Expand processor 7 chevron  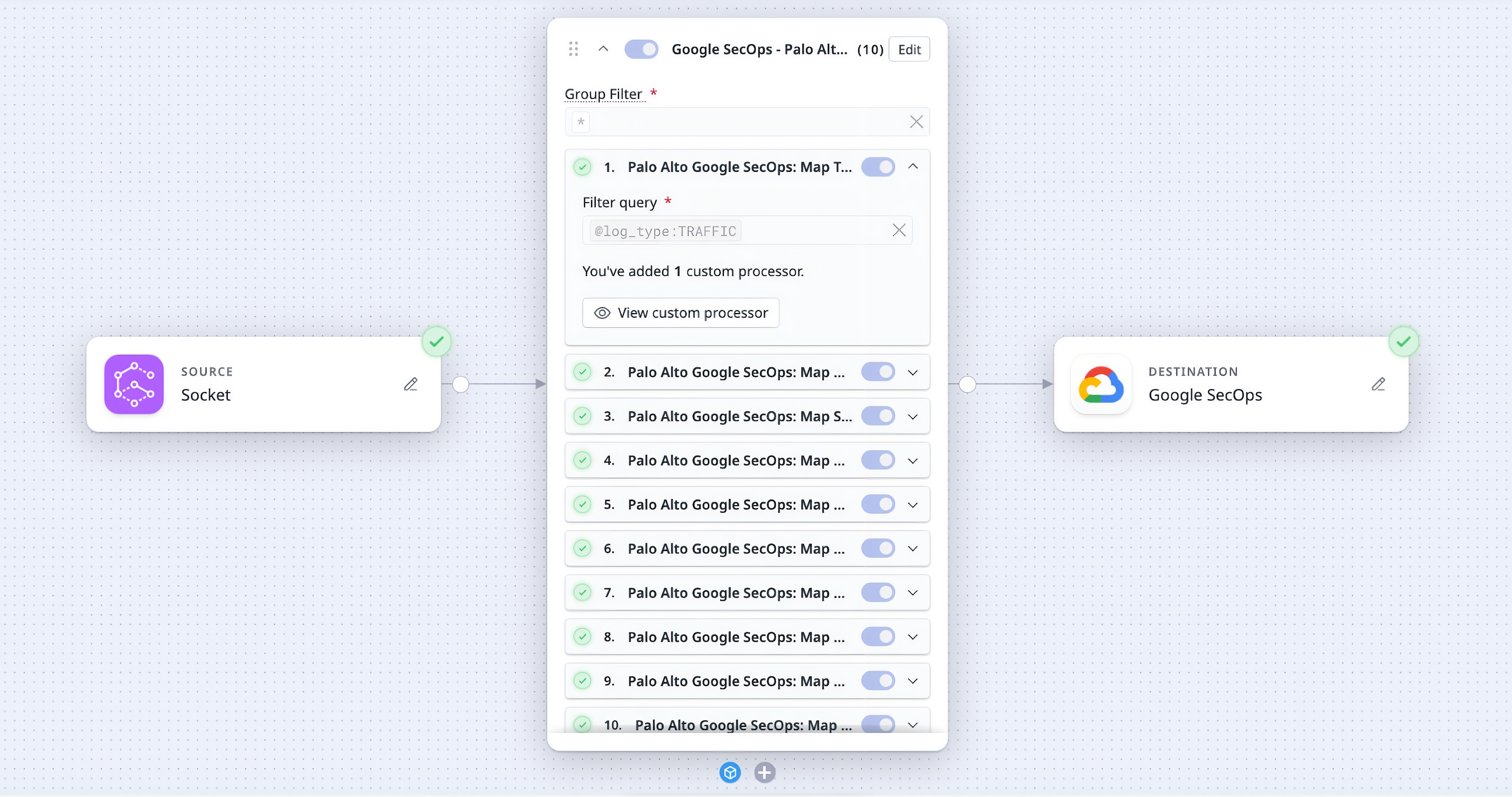click(913, 593)
